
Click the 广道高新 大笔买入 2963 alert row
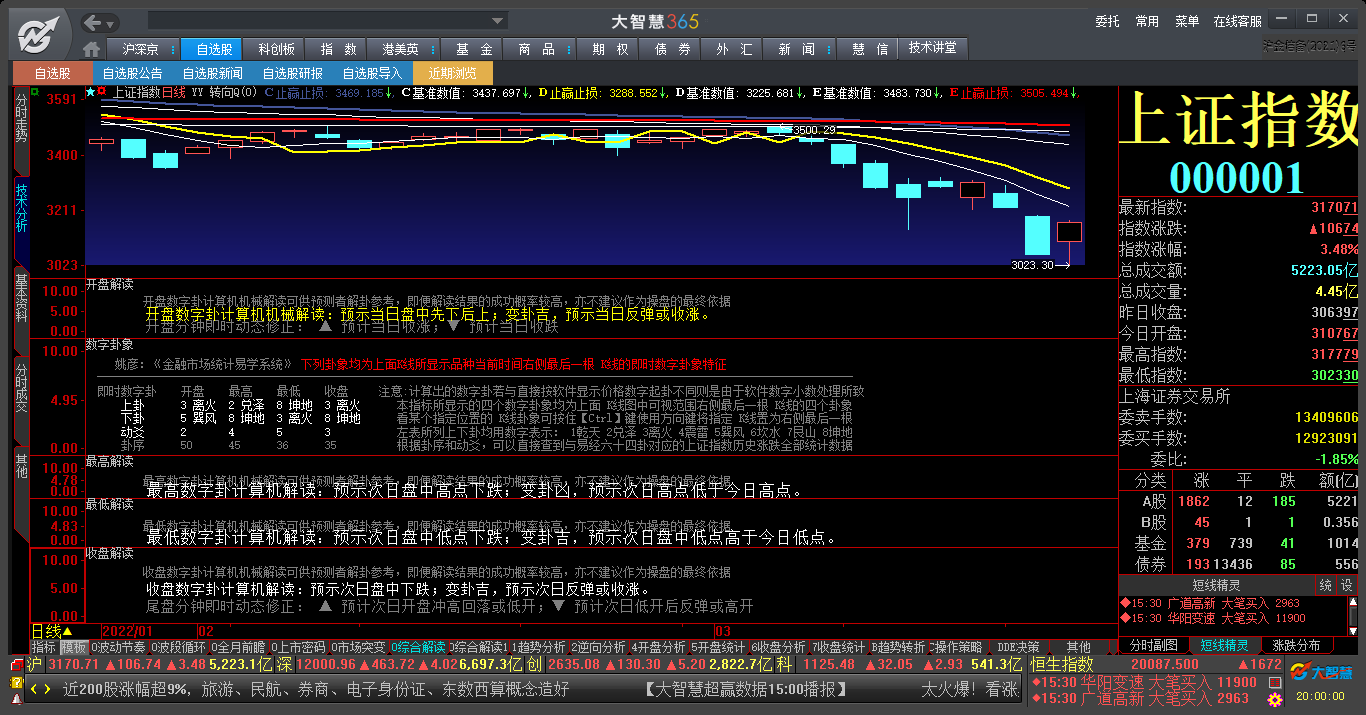tap(1210, 603)
